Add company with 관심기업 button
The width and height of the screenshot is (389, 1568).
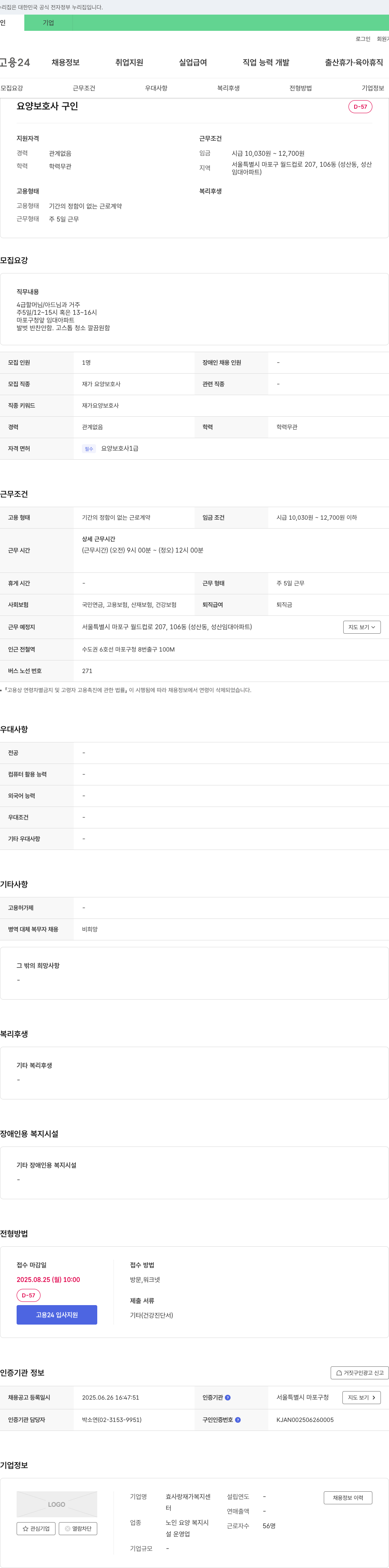point(36,1528)
